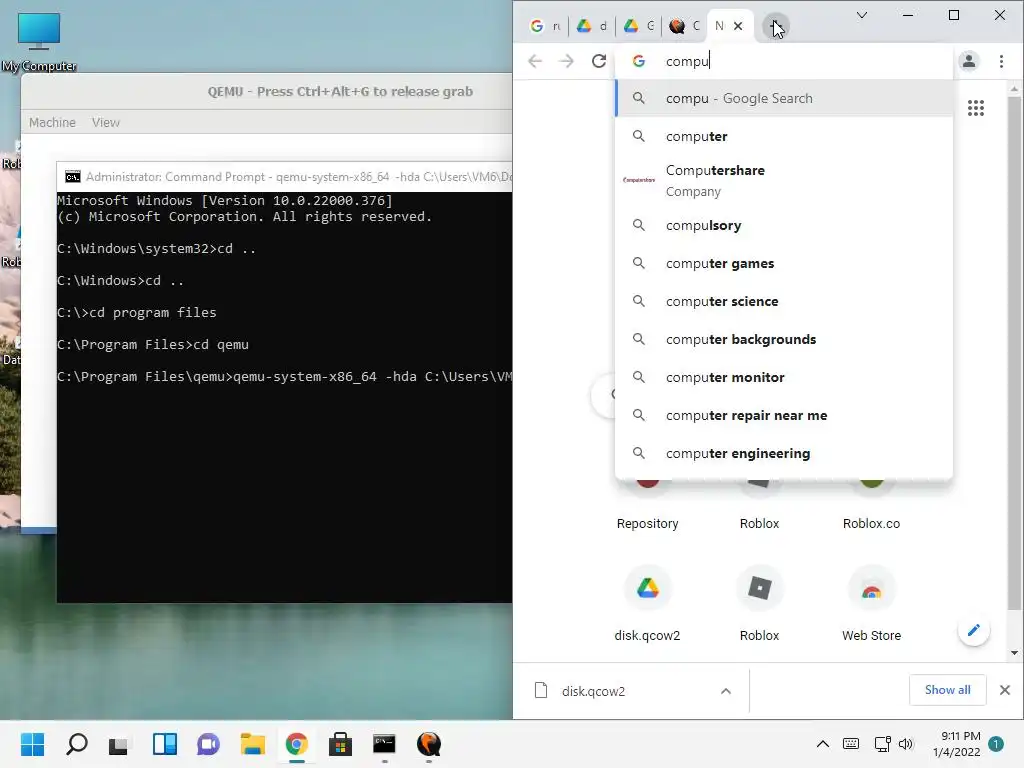Open taskbar Search

[x=76, y=744]
